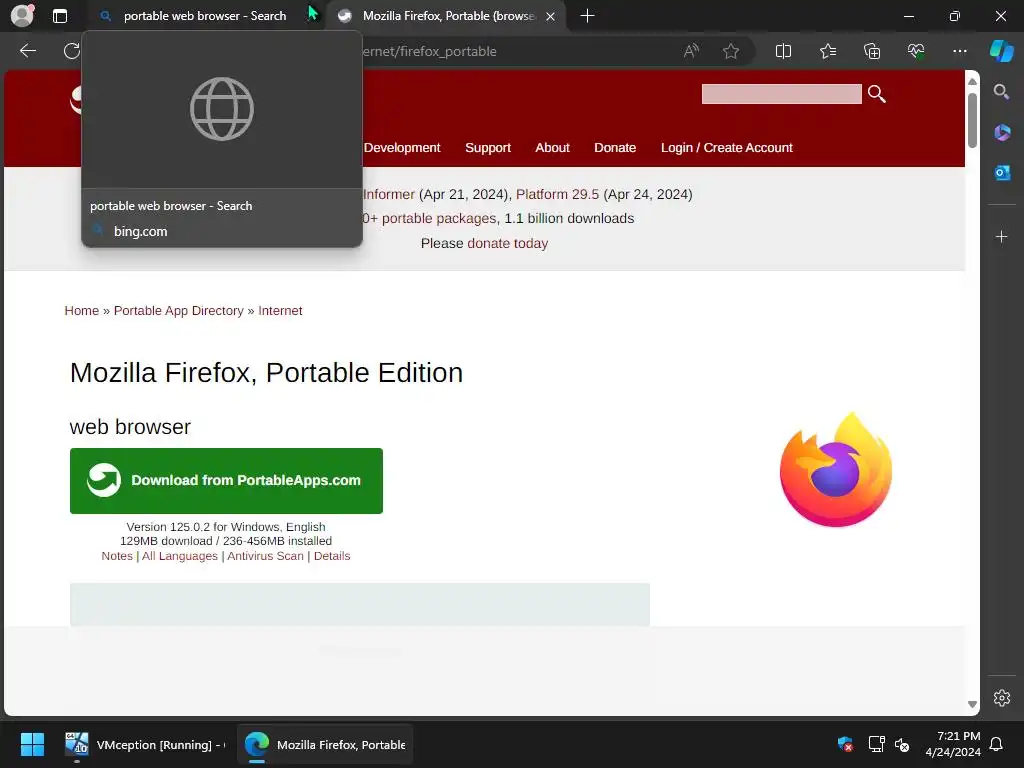The height and width of the screenshot is (768, 1024).
Task: Open the sidebar Search icon
Action: click(x=1001, y=92)
